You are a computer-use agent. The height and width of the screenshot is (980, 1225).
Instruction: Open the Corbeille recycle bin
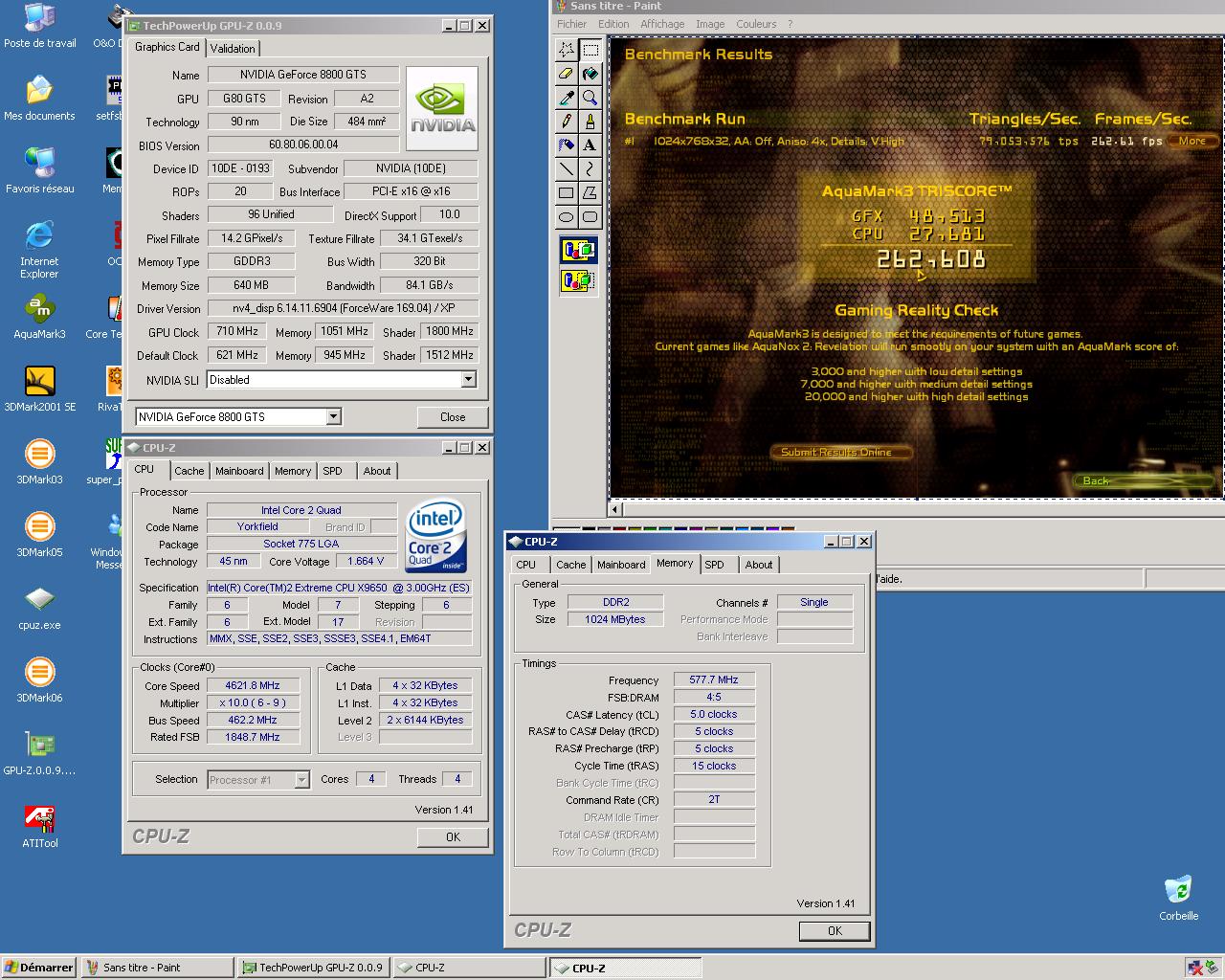click(1178, 898)
